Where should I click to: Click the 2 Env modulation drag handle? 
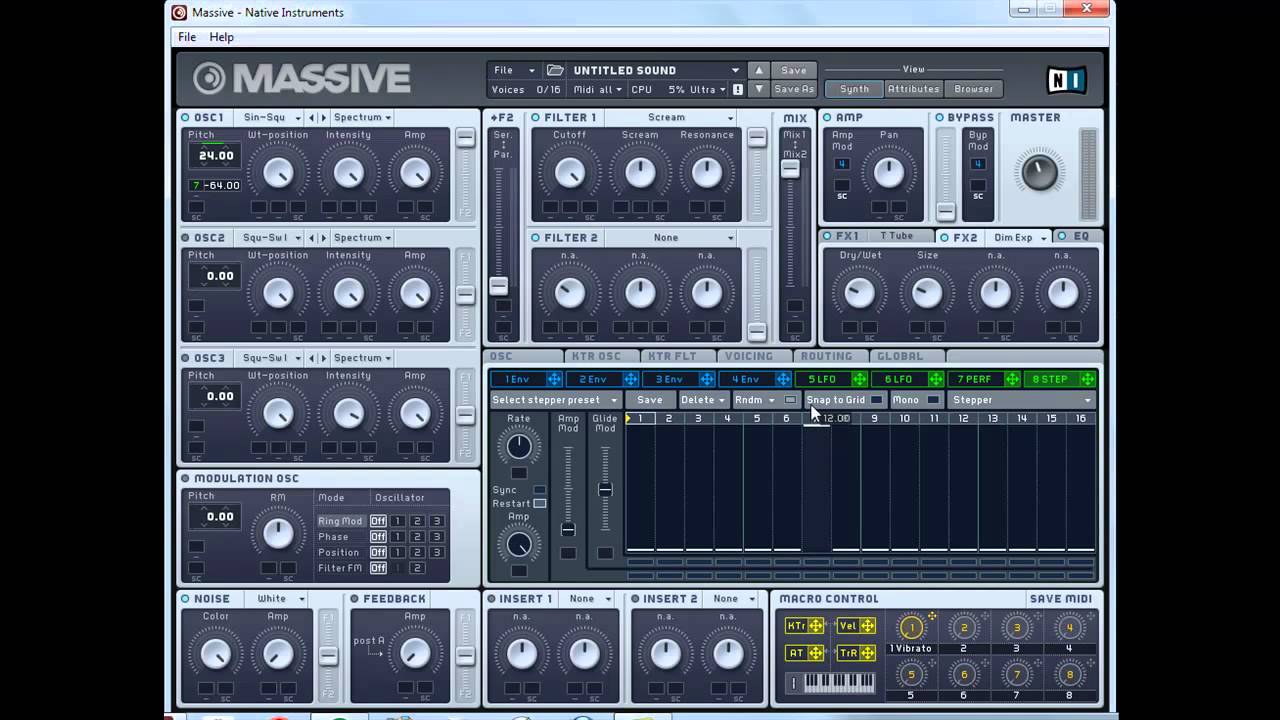pyautogui.click(x=631, y=379)
